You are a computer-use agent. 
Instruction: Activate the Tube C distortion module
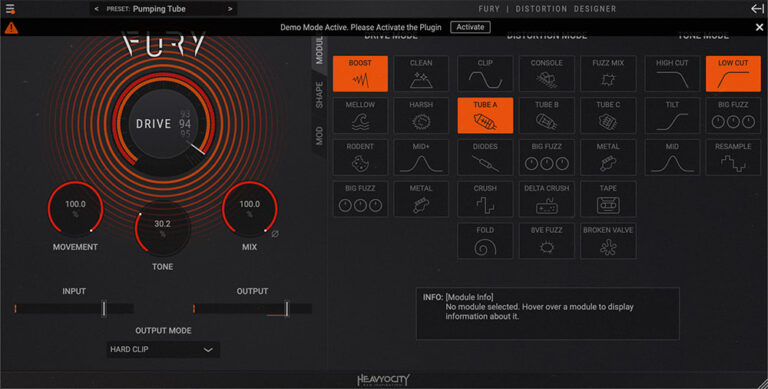coord(608,115)
